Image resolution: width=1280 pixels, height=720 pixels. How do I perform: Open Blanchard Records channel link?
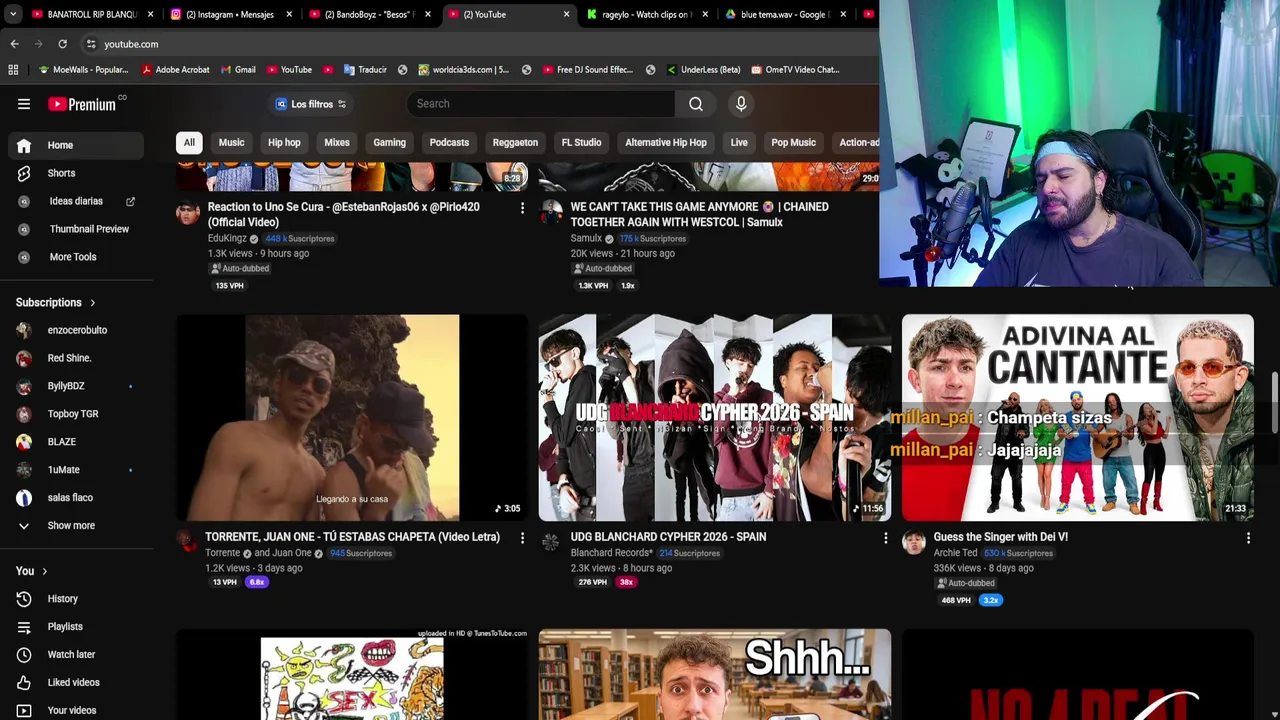tap(611, 553)
